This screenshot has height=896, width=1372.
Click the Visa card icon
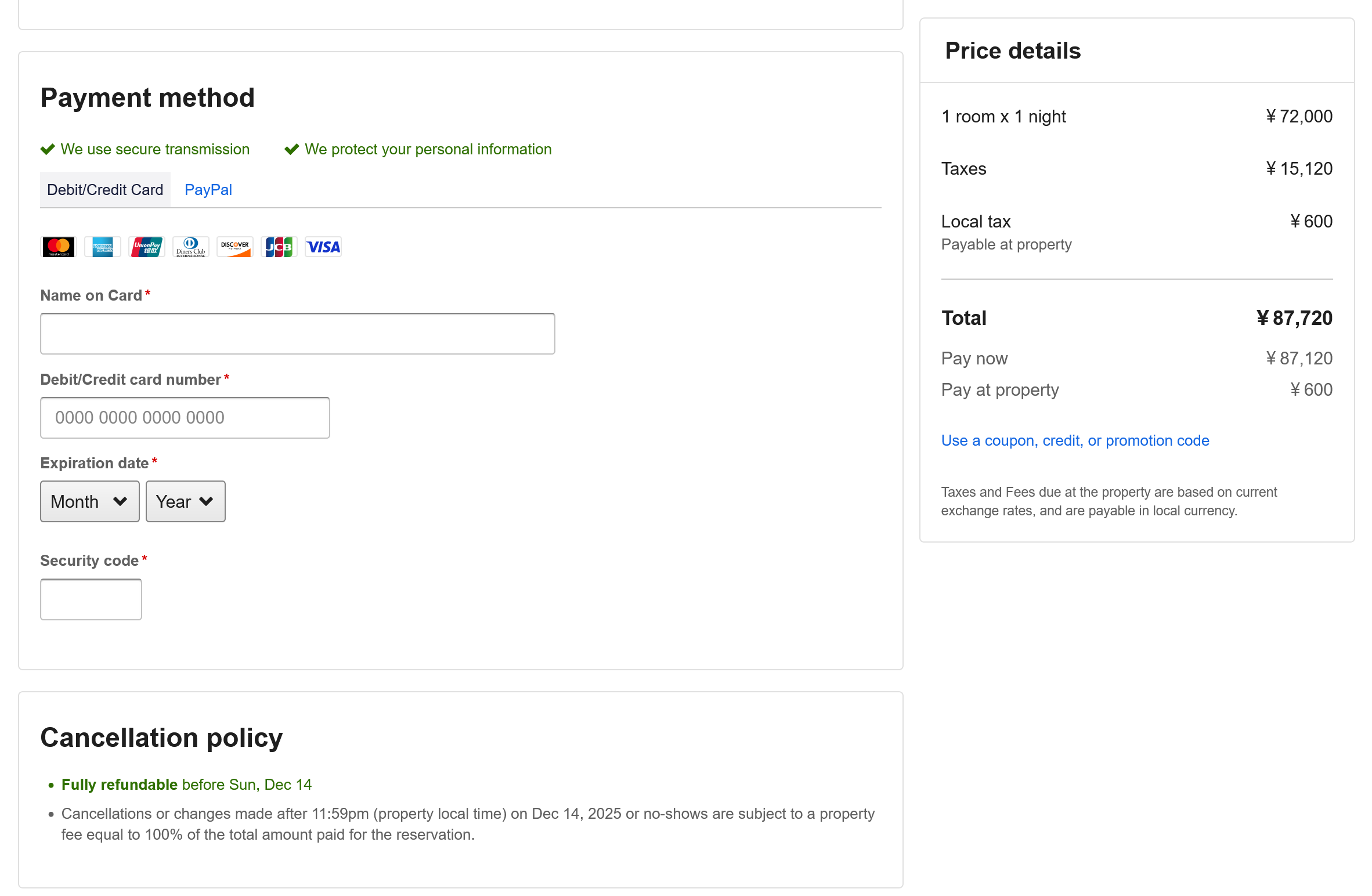tap(323, 247)
